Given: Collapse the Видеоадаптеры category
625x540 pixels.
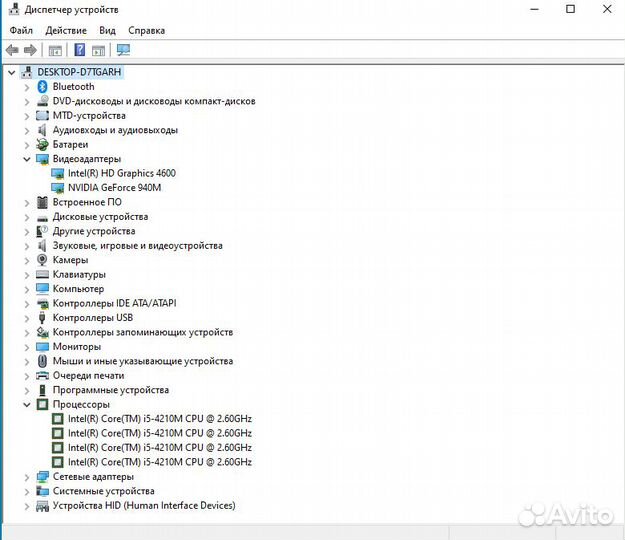Looking at the screenshot, I should [x=27, y=159].
